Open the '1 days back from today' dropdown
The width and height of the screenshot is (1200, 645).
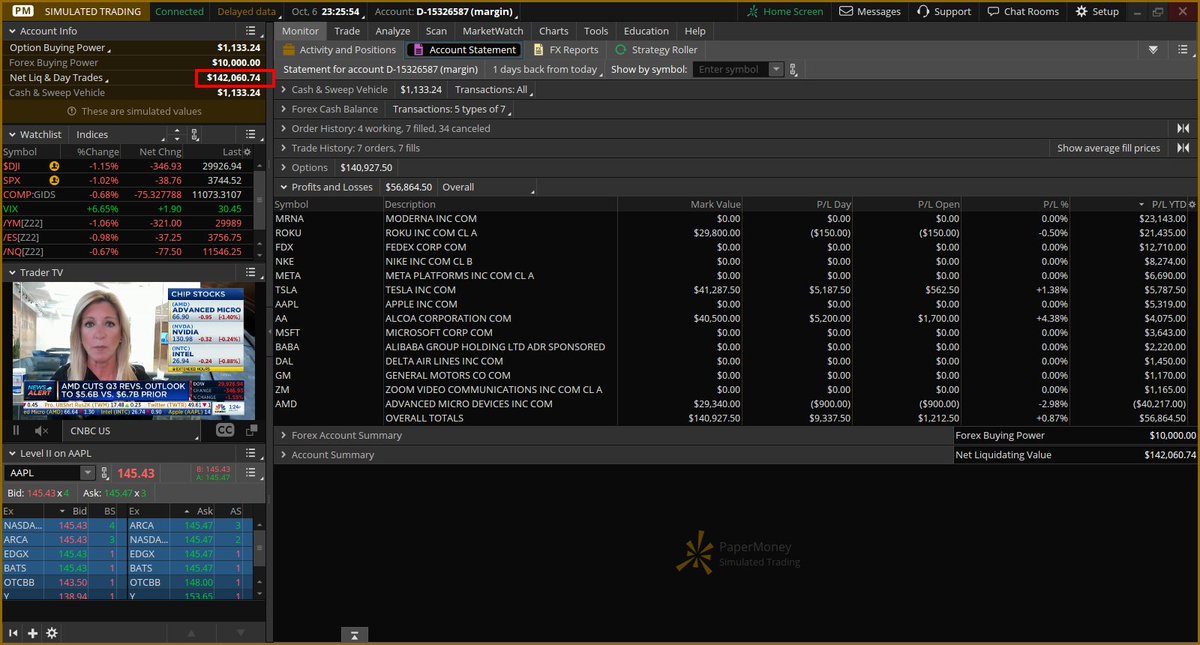tap(548, 70)
